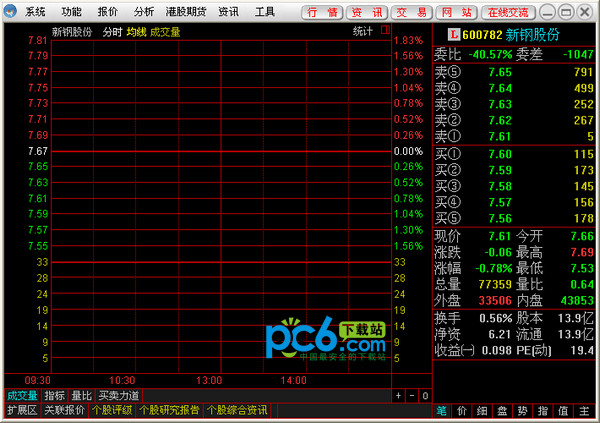Select the 笔 tick tab at bottom right

point(443,411)
